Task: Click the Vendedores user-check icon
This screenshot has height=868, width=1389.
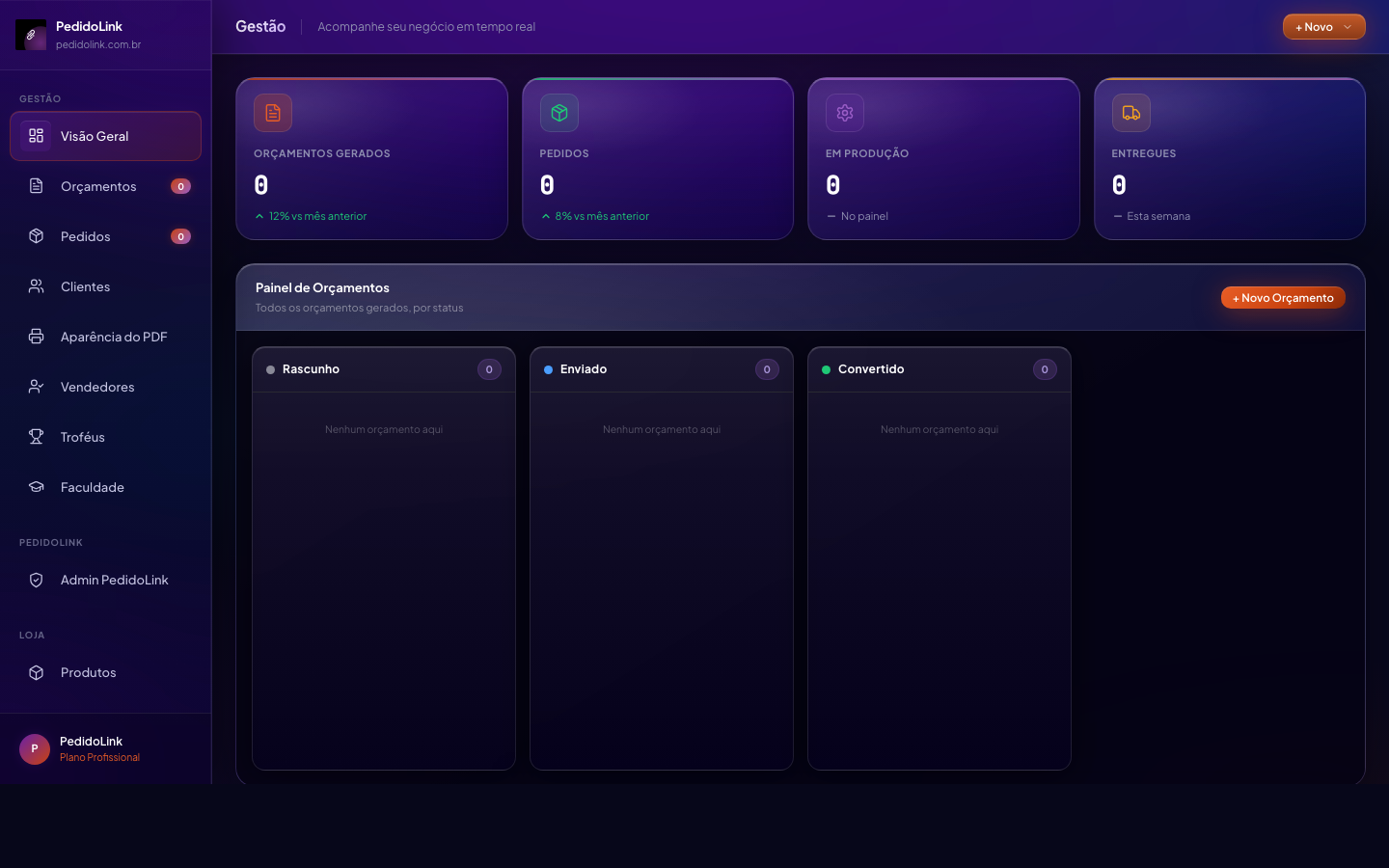Action: point(36,387)
